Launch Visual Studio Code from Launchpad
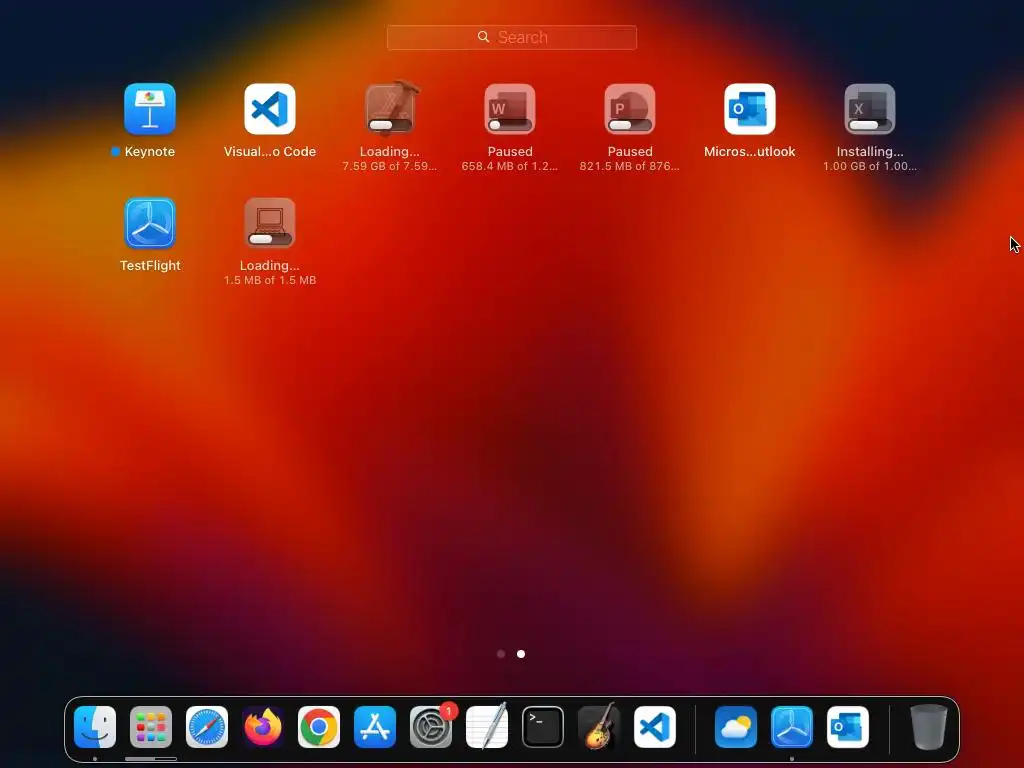 270,109
